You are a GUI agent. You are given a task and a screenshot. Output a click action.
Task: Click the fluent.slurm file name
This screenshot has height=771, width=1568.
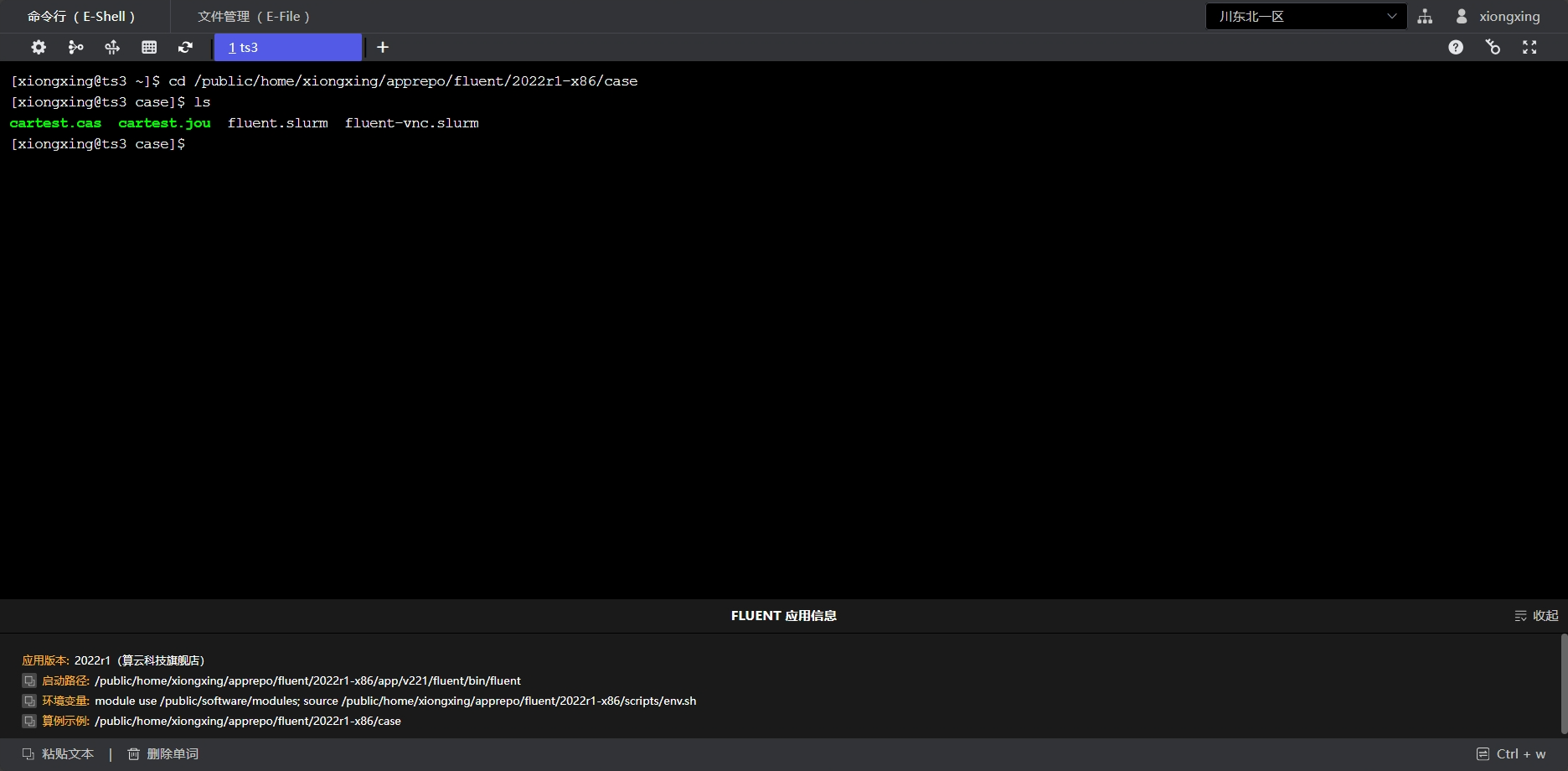coord(278,123)
